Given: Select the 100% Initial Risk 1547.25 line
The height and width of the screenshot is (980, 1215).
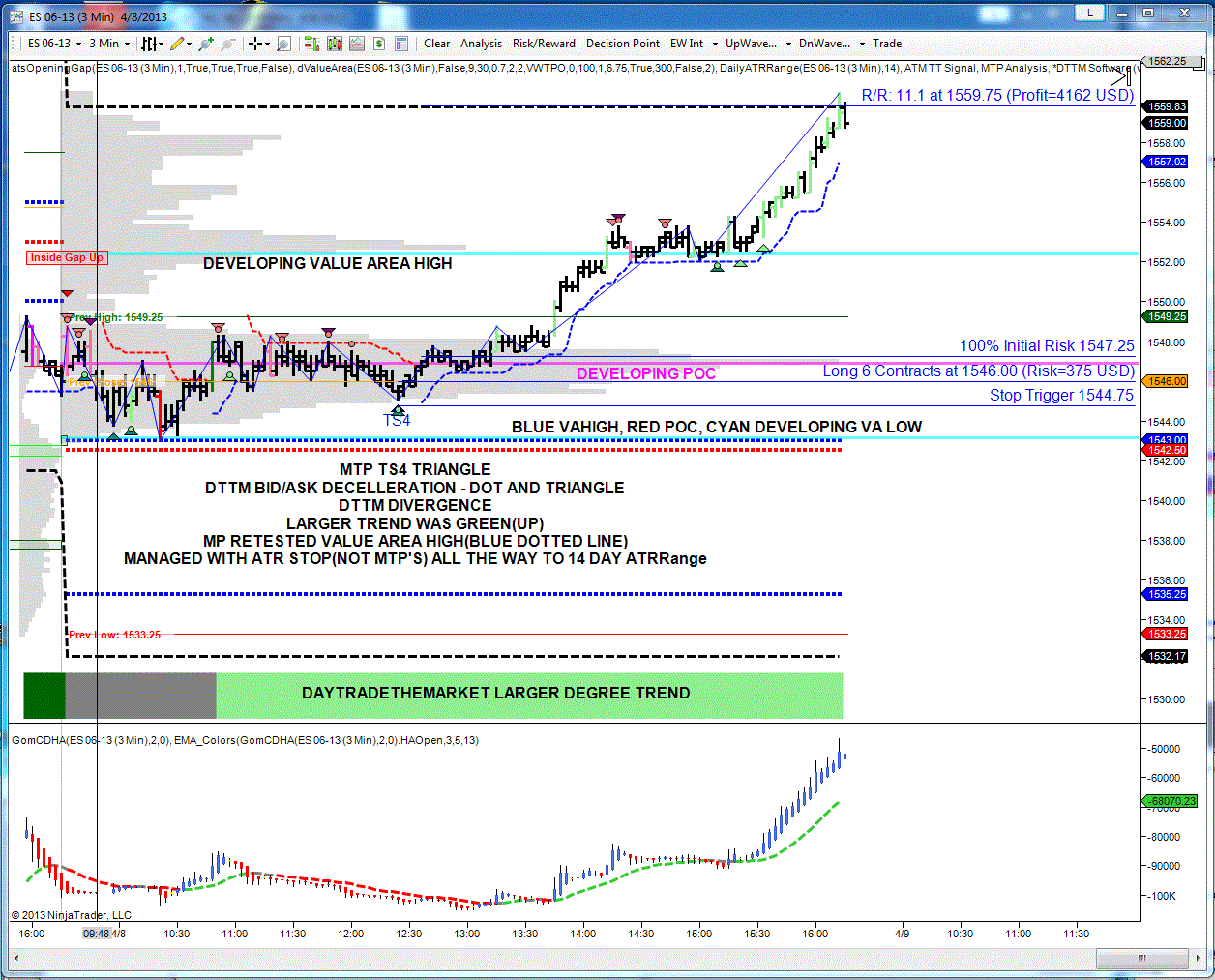Looking at the screenshot, I should (x=1047, y=345).
